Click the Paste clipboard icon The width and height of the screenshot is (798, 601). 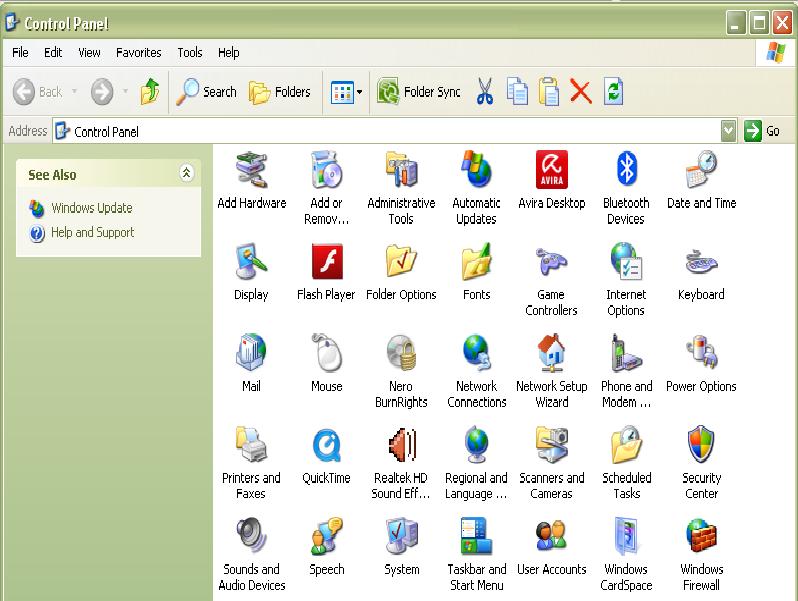549,92
